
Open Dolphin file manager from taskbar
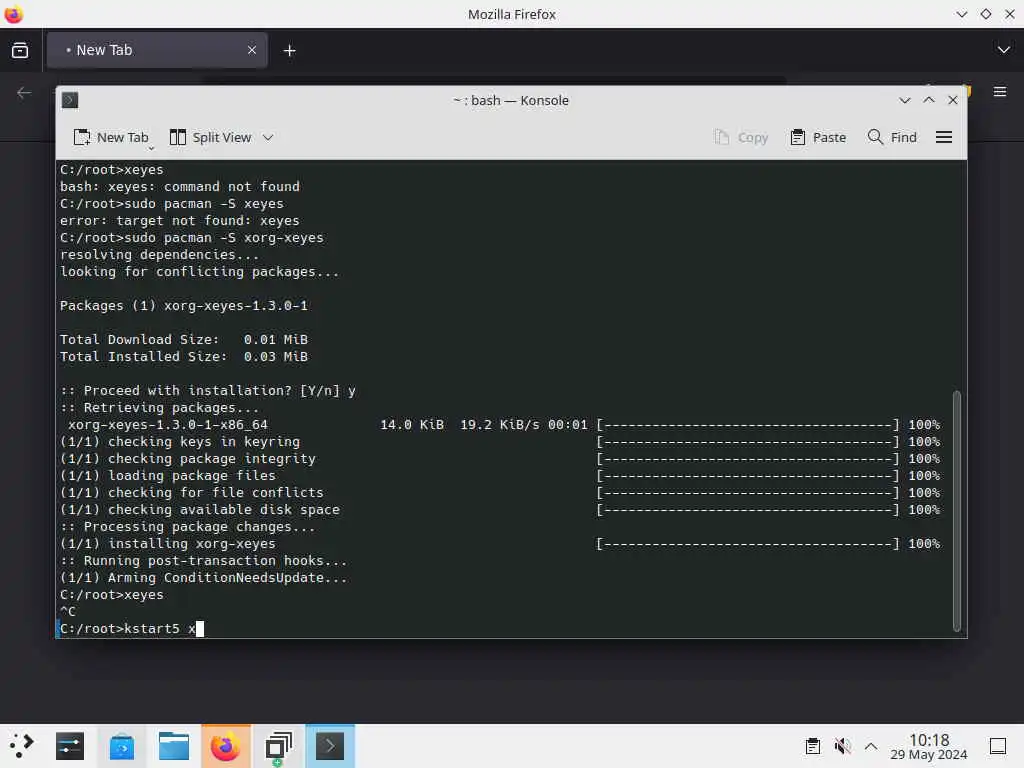point(174,746)
